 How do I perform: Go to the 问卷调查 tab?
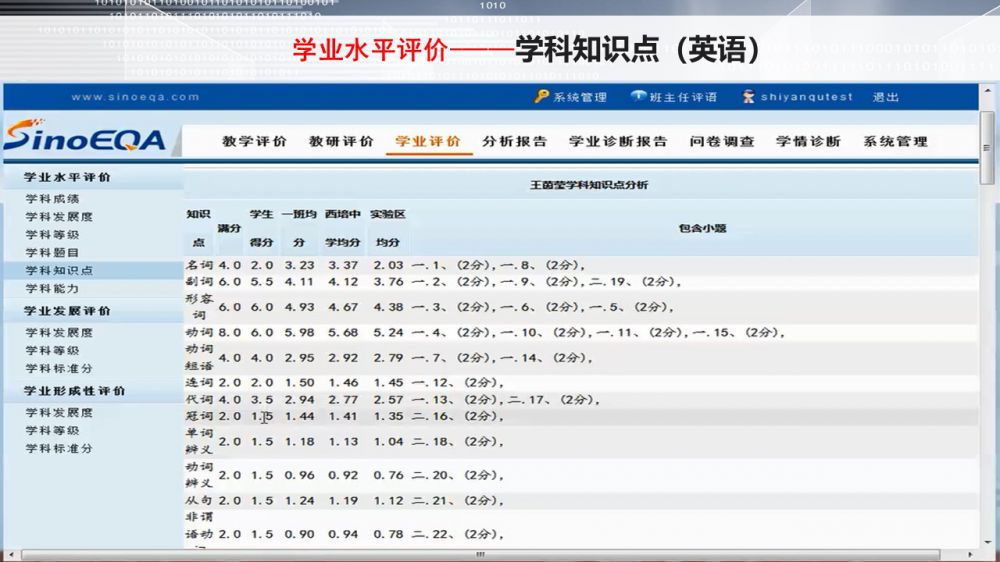pyautogui.click(x=722, y=142)
